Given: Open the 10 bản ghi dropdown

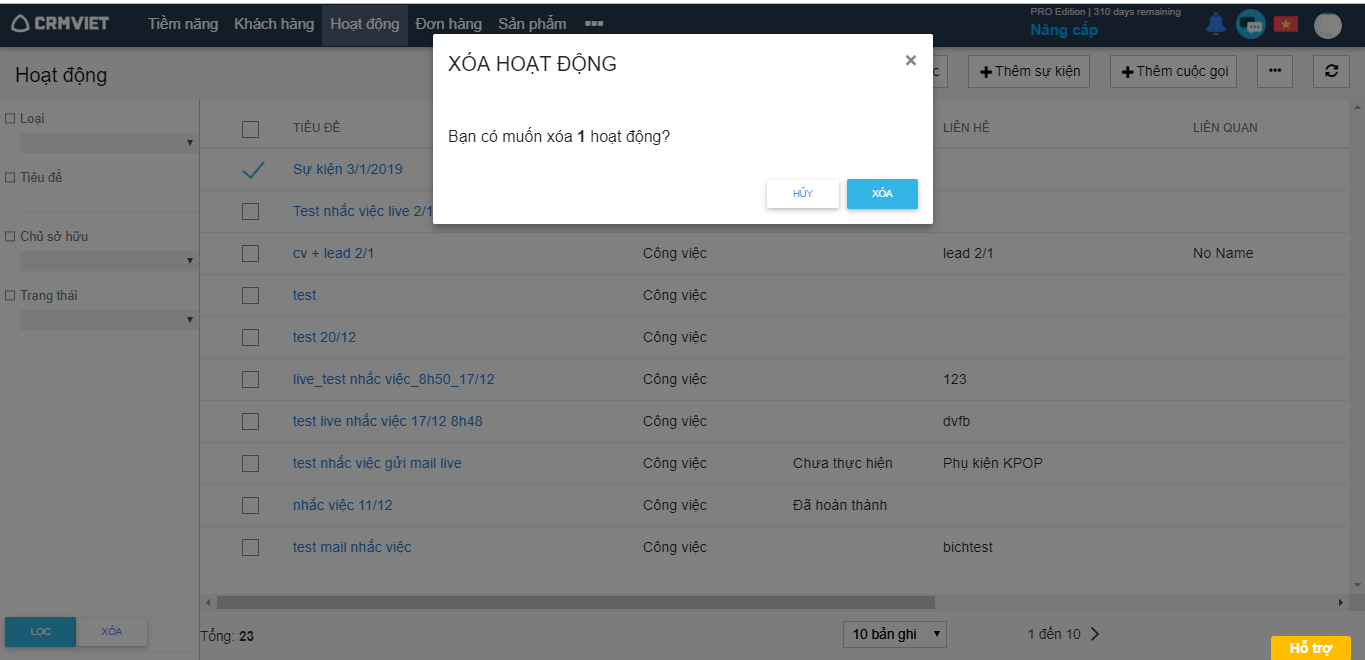Looking at the screenshot, I should point(894,634).
